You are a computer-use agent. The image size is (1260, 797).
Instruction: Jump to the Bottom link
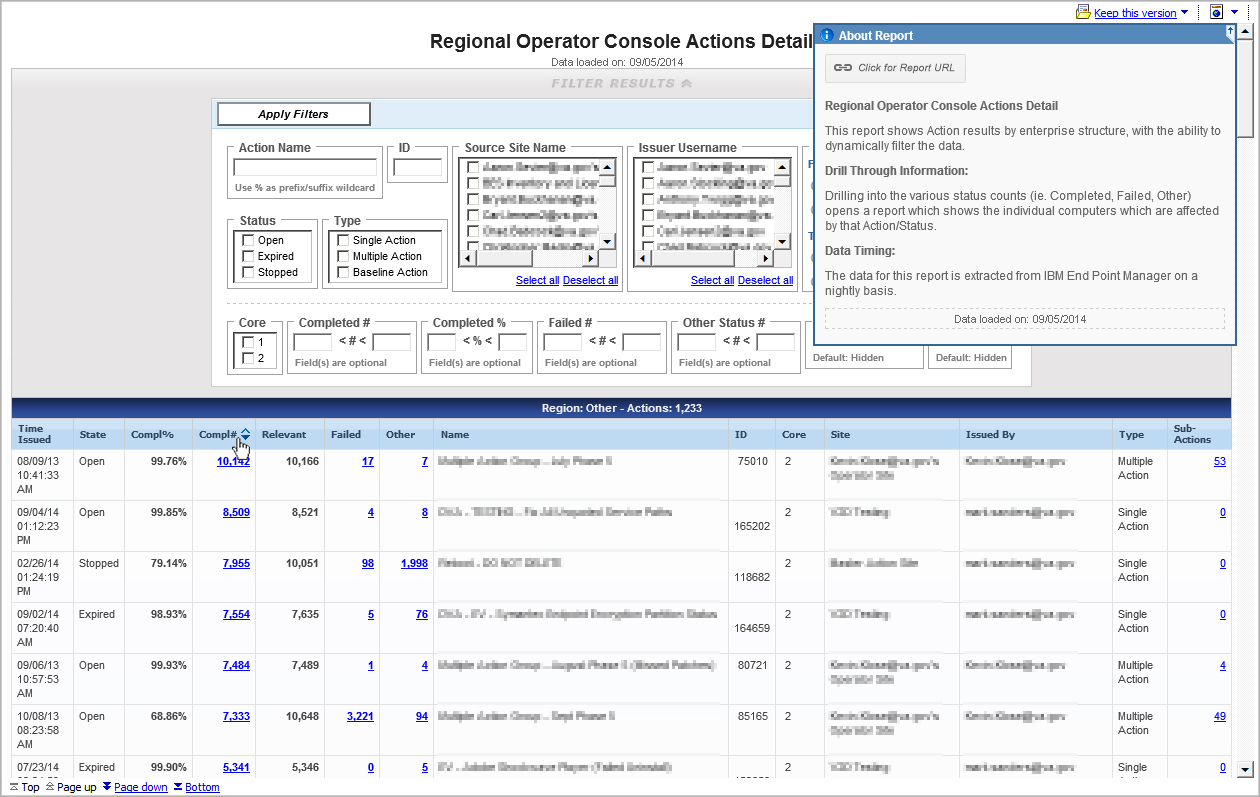202,787
